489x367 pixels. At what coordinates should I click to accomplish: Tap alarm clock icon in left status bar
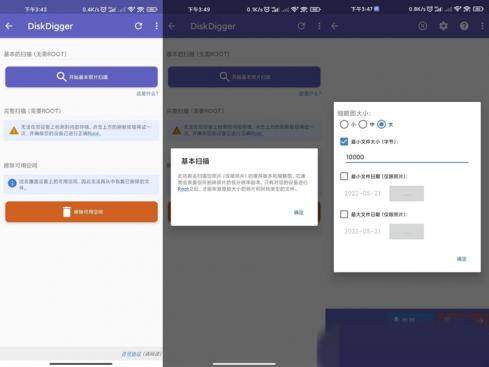pyautogui.click(x=103, y=9)
